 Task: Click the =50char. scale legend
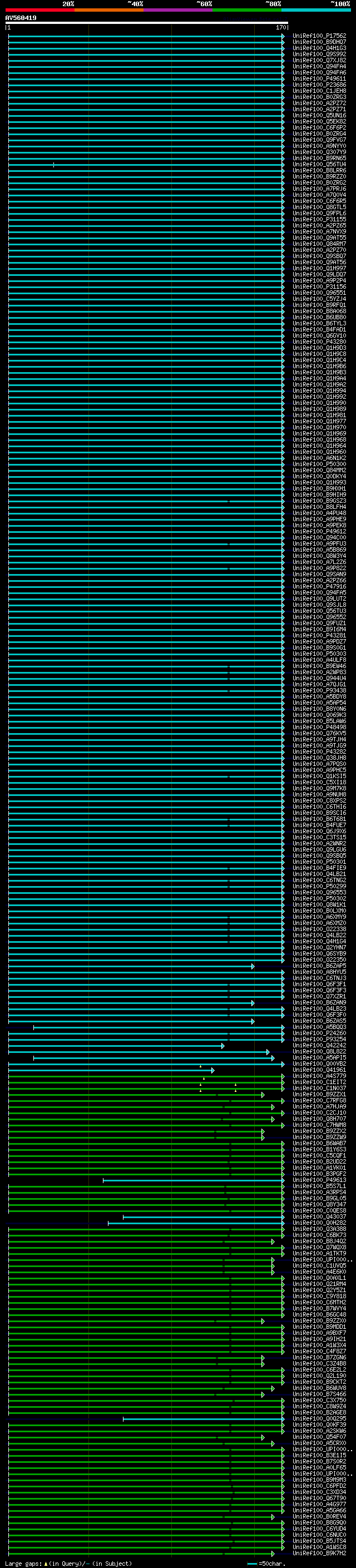pos(266,1563)
